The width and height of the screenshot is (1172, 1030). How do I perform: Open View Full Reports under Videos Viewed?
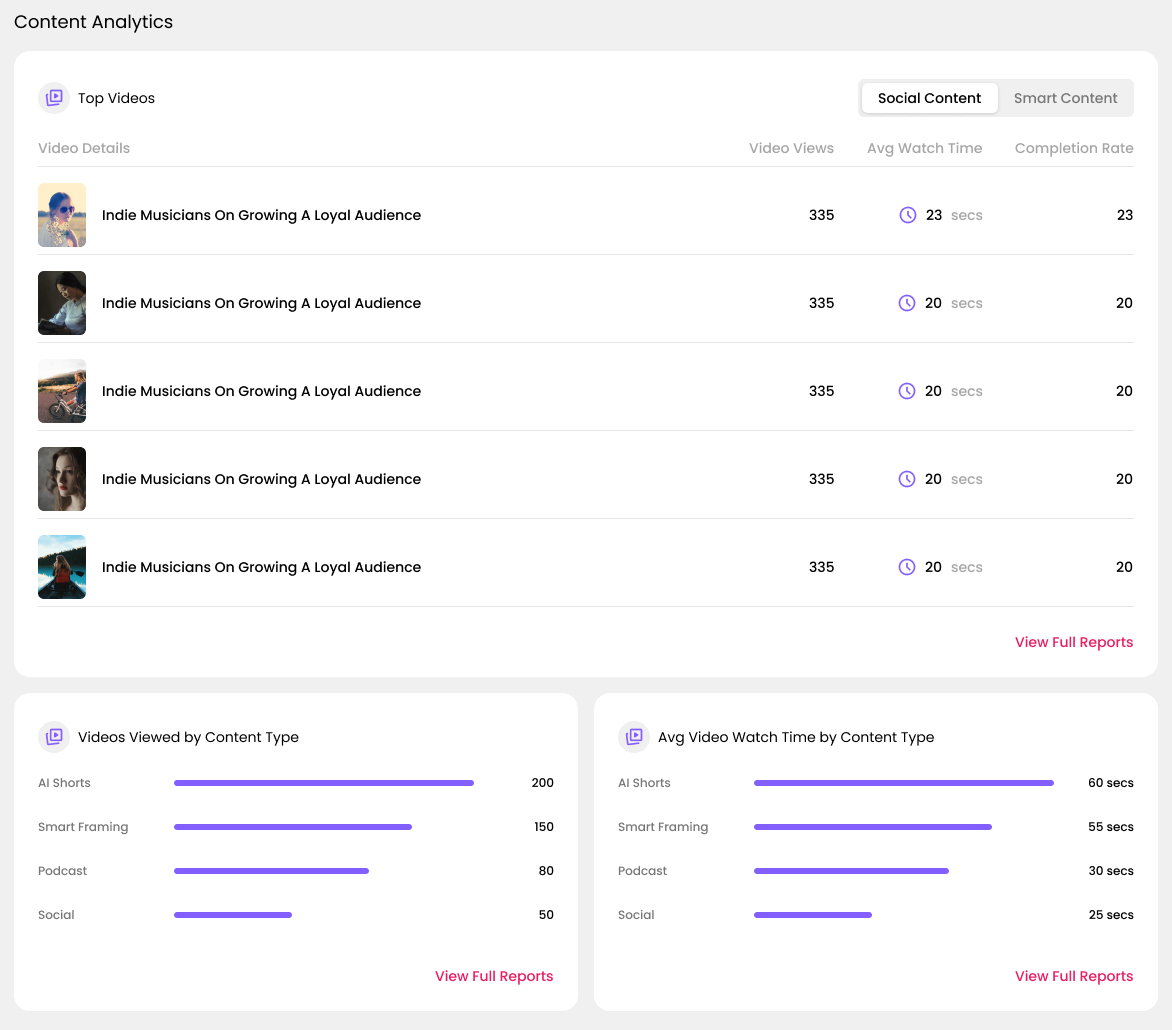494,976
